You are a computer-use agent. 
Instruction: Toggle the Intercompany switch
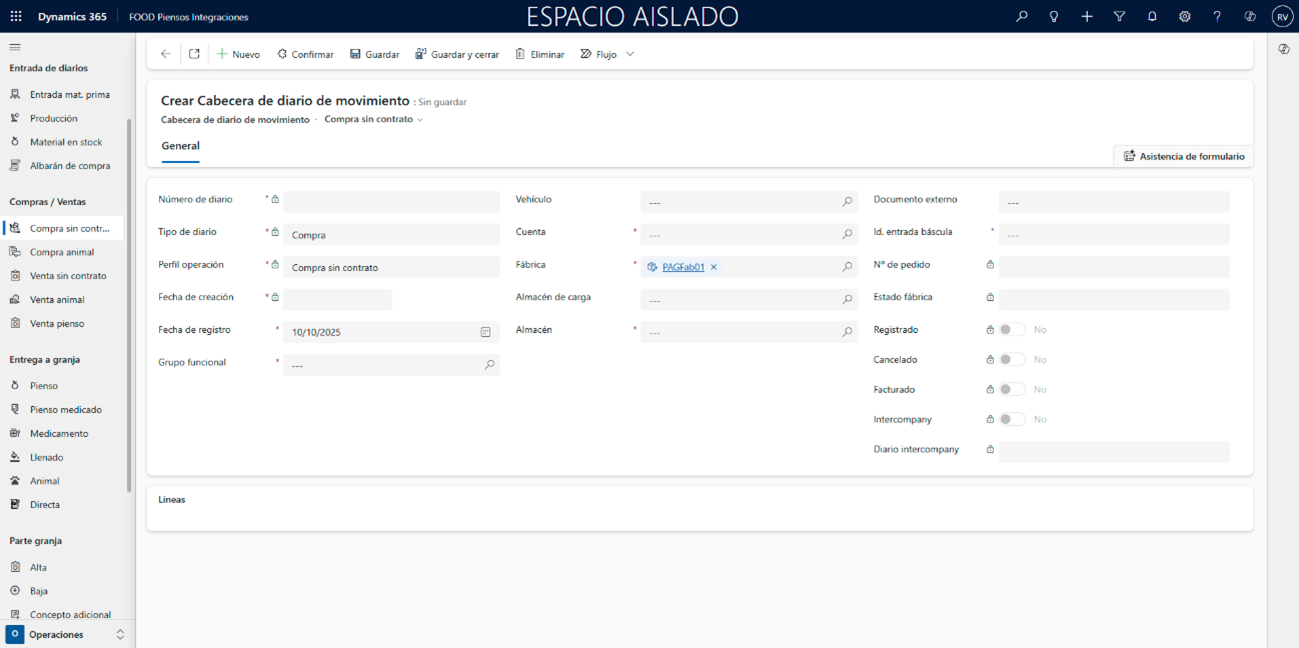coord(1011,420)
